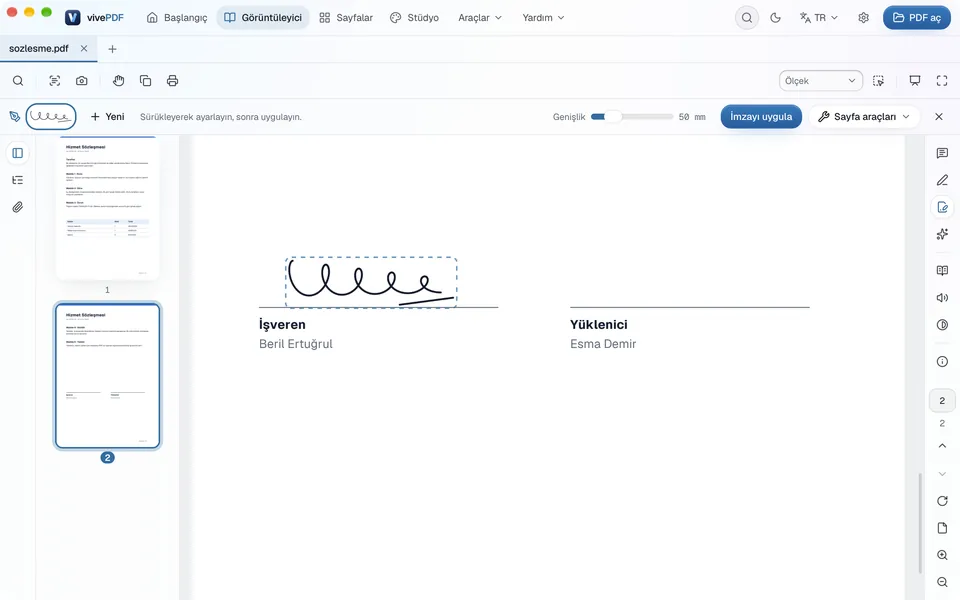
Task: Zoom in on the page
Action: click(x=942, y=555)
